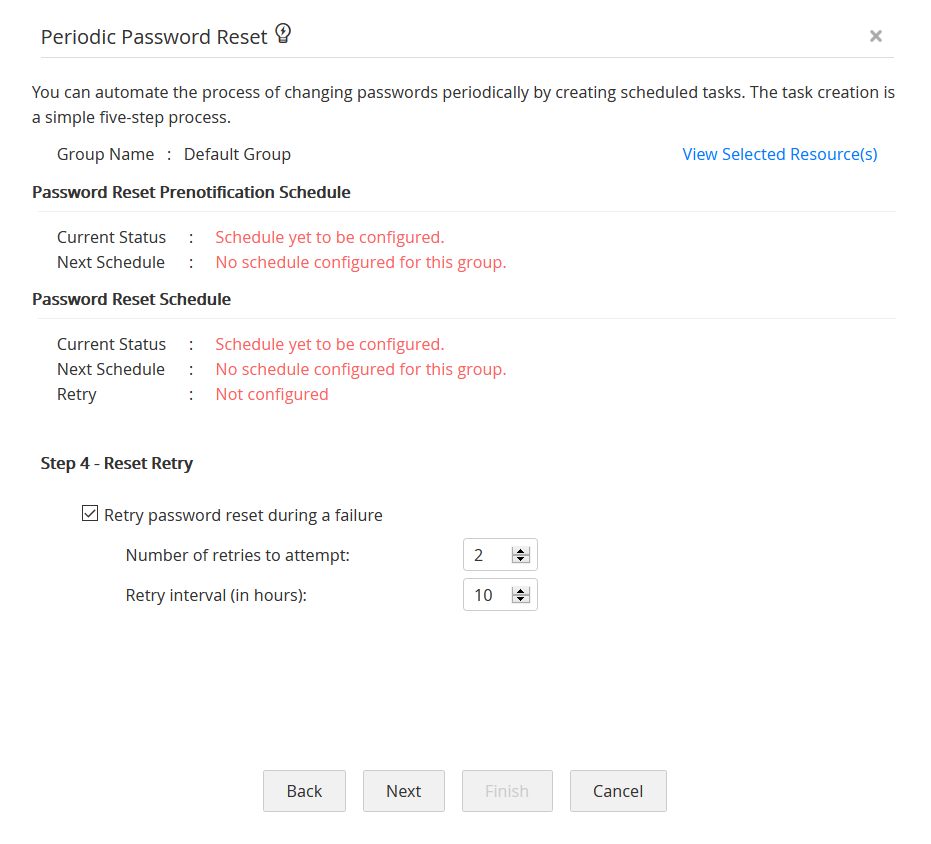Click the Default Group name
The height and width of the screenshot is (844, 931).
(x=237, y=154)
